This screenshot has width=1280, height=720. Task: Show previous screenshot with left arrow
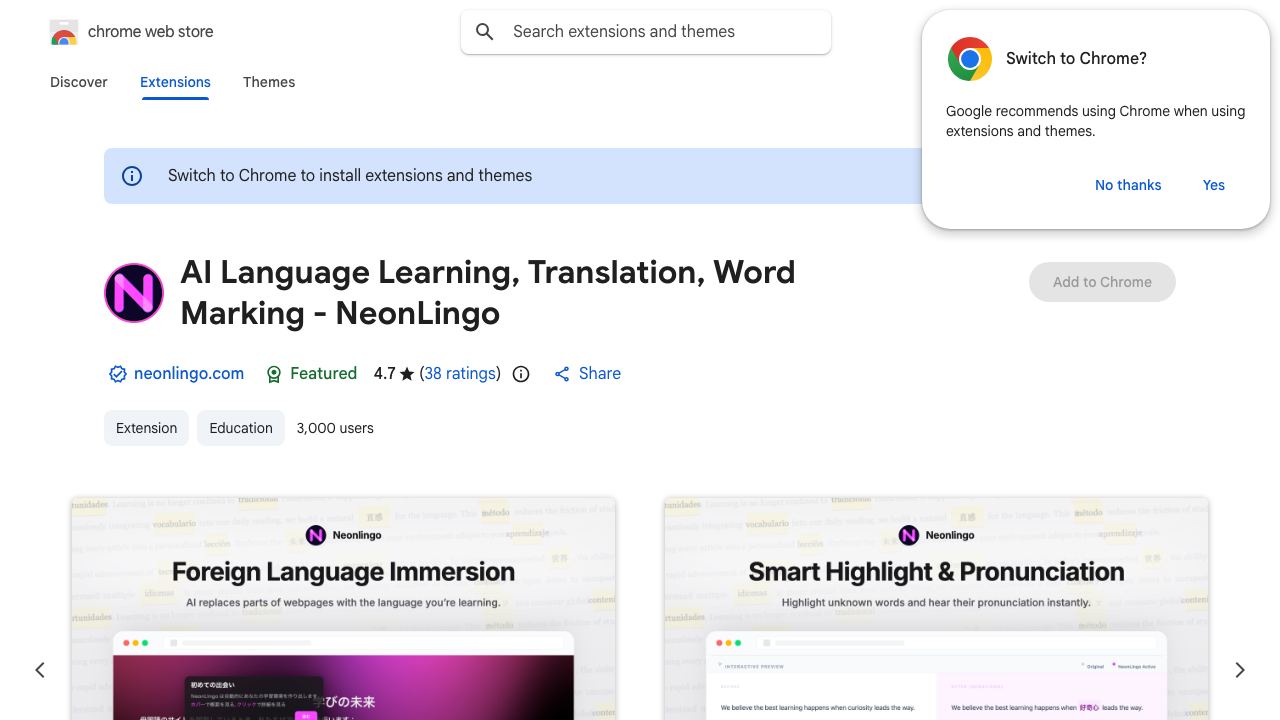tap(40, 670)
